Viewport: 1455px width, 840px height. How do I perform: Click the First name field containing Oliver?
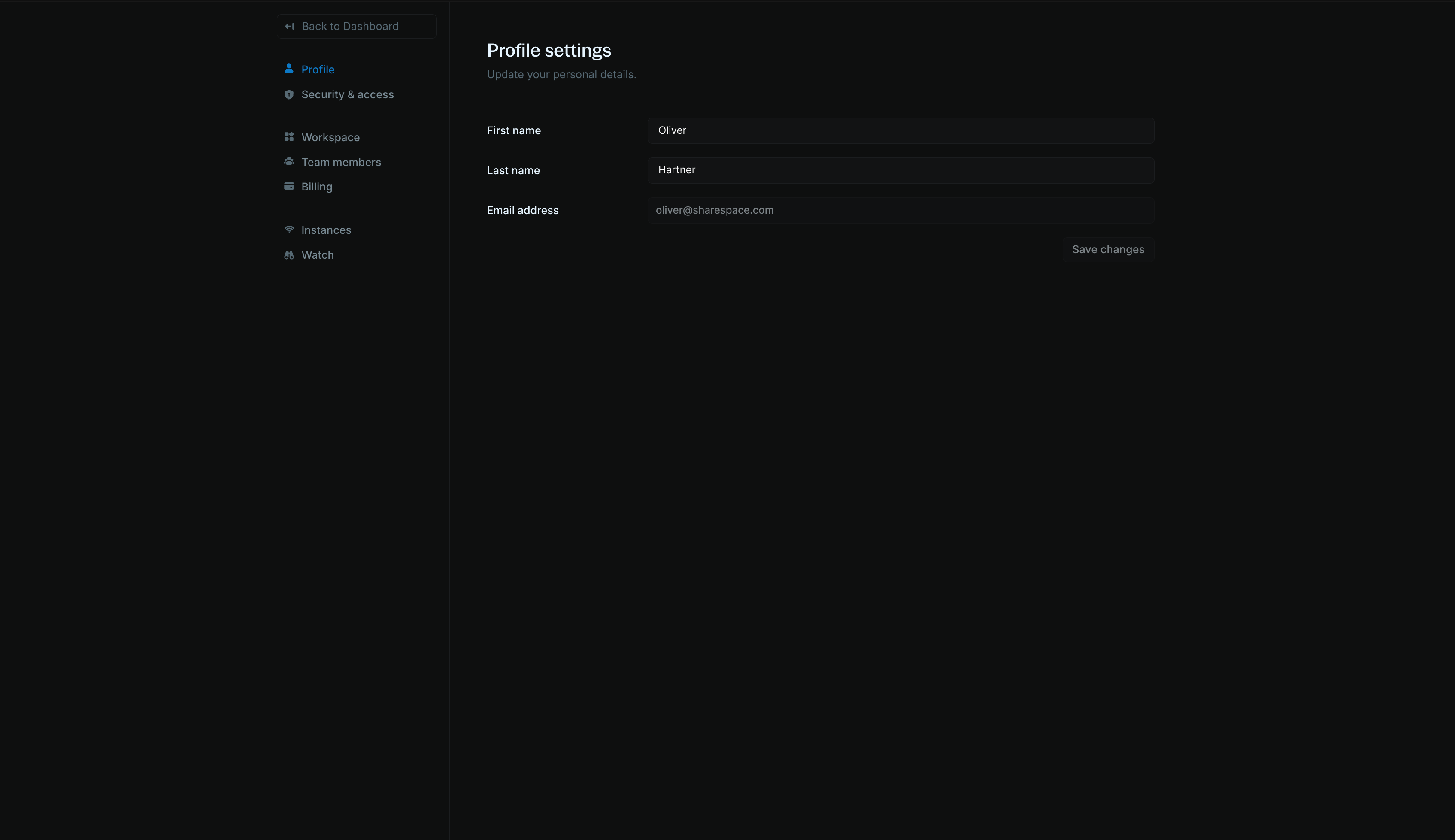tap(900, 130)
